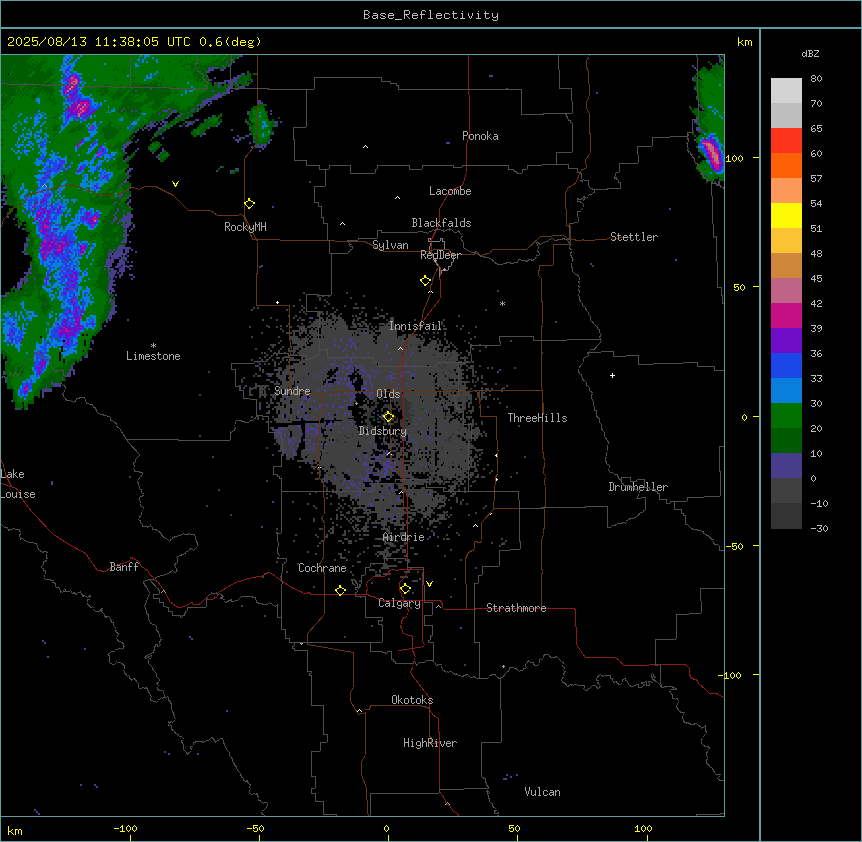862x842 pixels.
Task: Click the mauve 45 dBZ legend swatch
Action: pos(786,291)
